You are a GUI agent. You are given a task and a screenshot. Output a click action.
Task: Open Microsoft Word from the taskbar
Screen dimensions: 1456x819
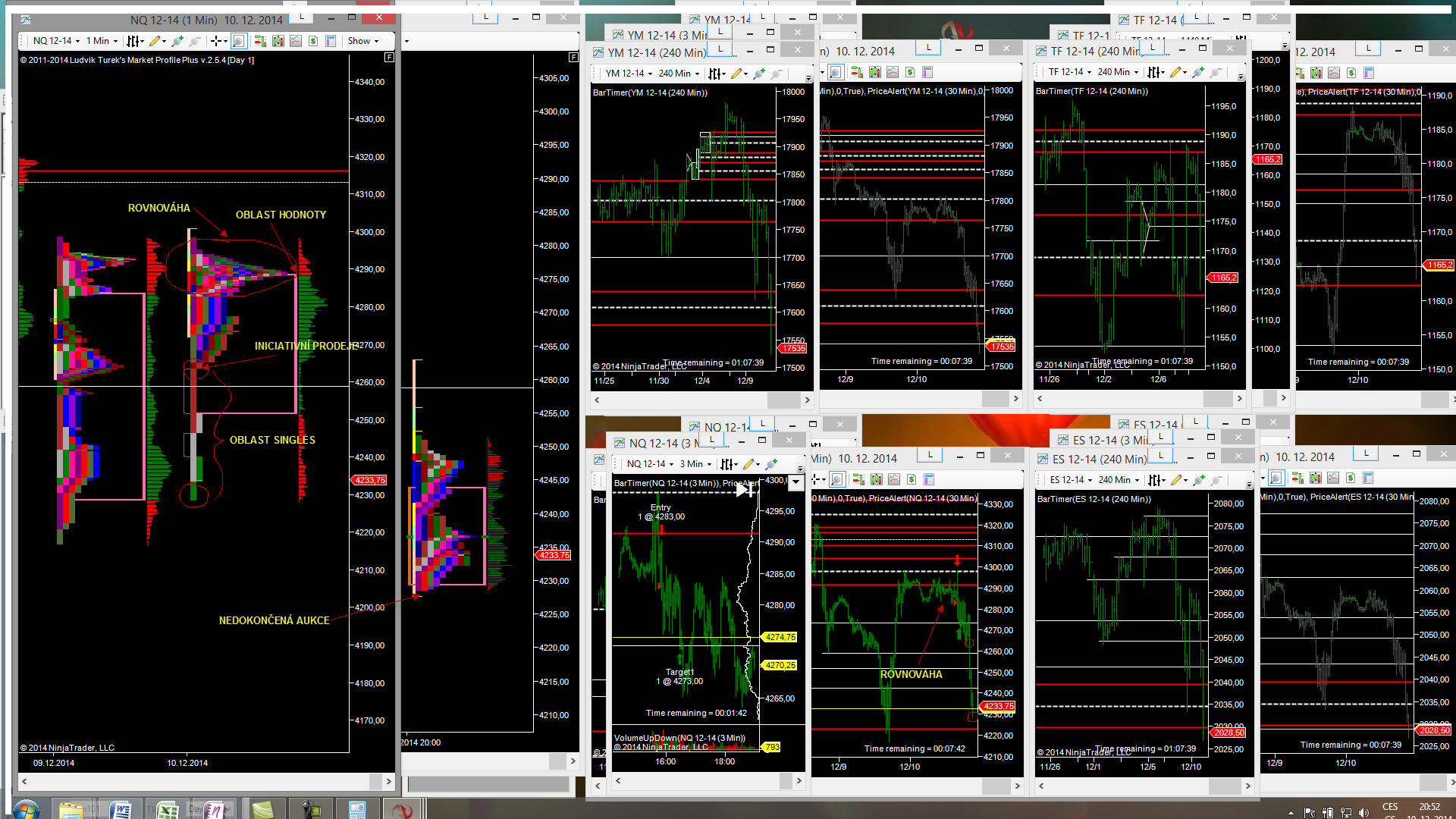(121, 810)
